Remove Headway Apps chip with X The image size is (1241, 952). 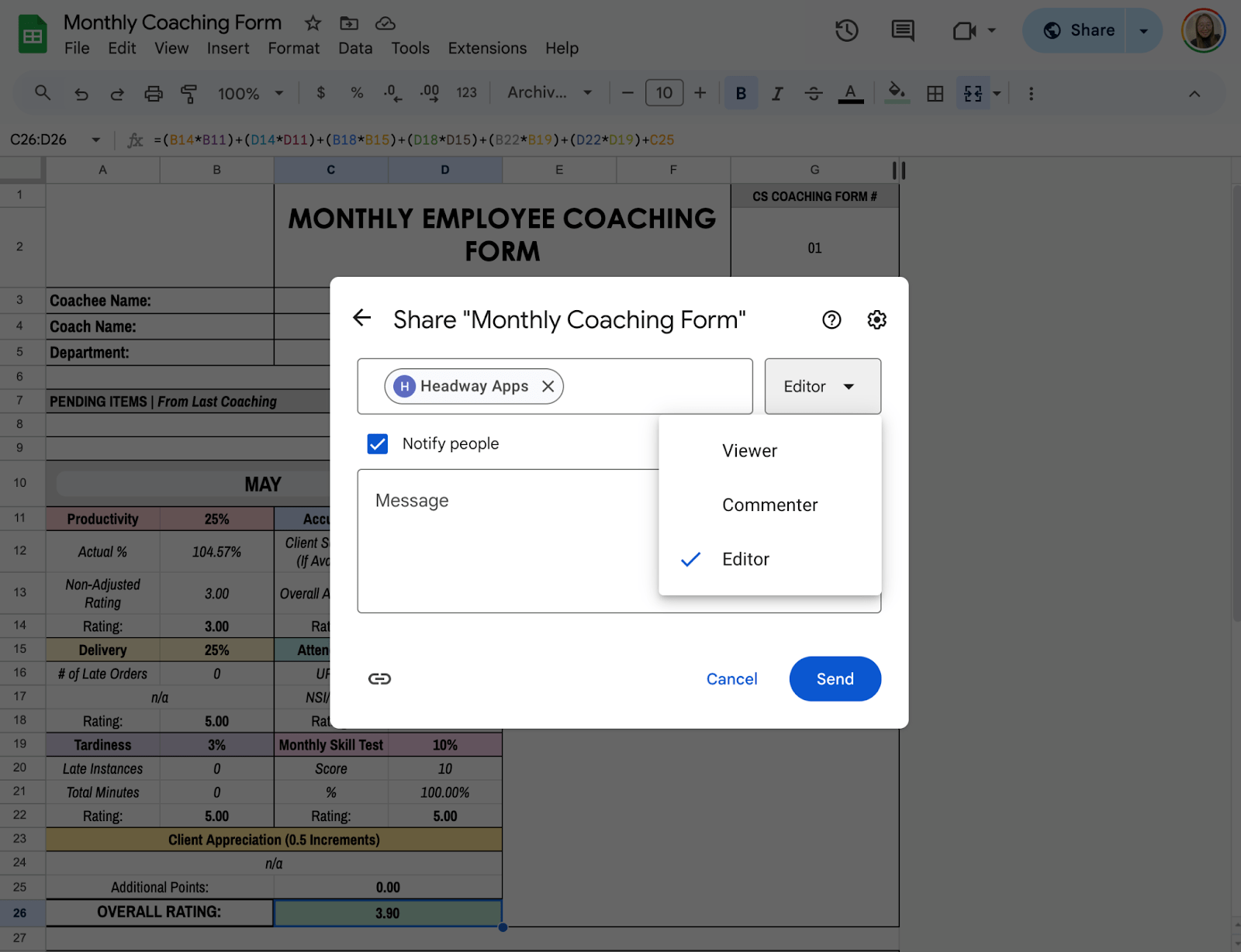548,386
